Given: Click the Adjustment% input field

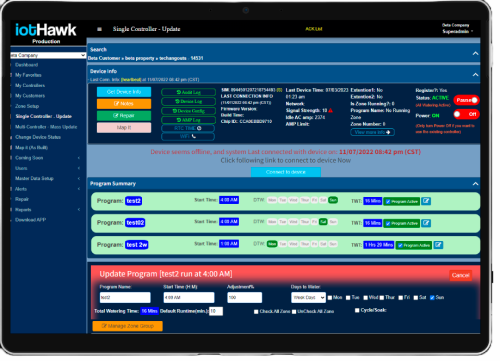Looking at the screenshot, I should coord(244,297).
